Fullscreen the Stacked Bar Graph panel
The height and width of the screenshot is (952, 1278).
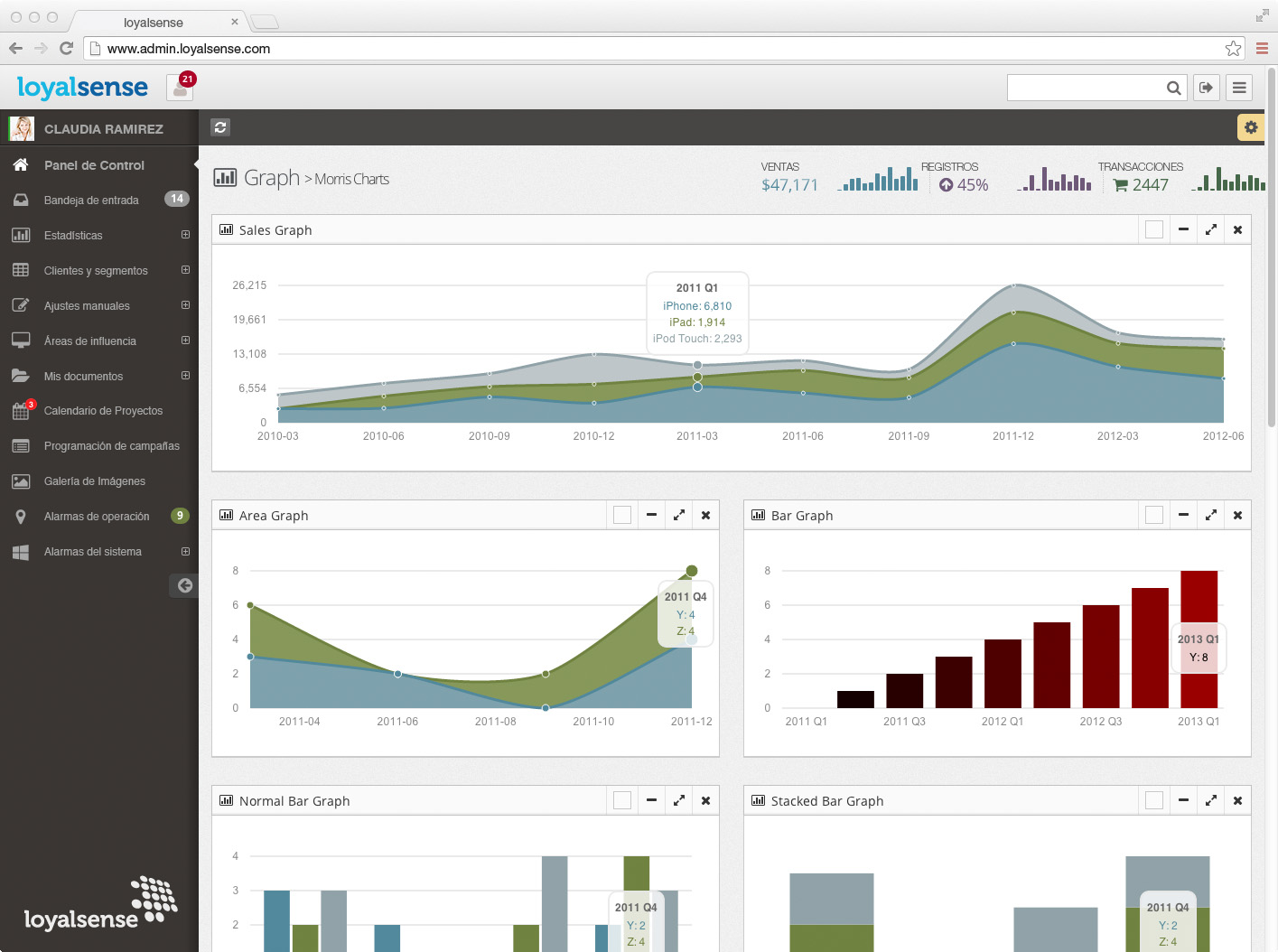tap(1210, 801)
